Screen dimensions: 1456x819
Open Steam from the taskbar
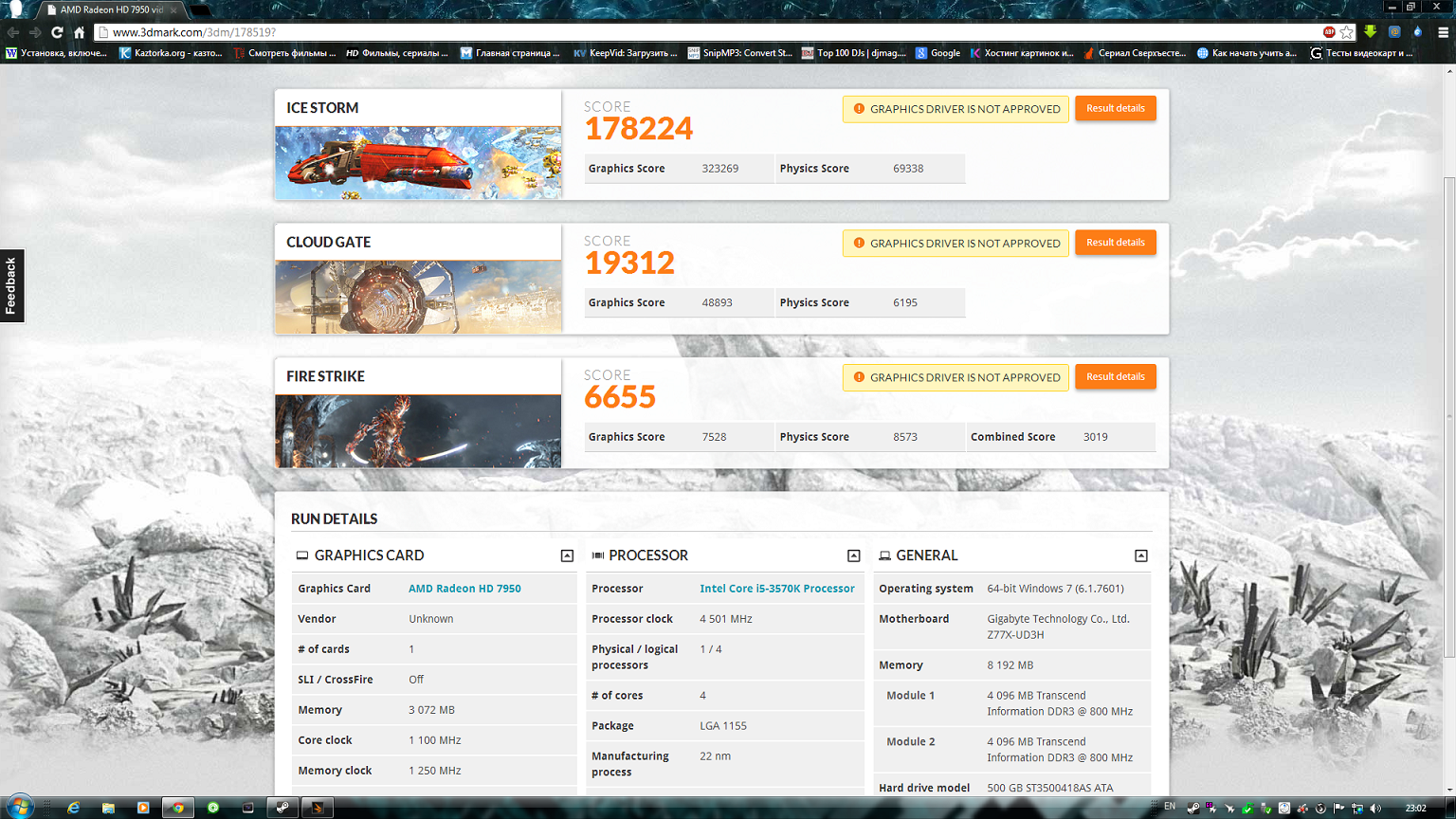tap(282, 808)
